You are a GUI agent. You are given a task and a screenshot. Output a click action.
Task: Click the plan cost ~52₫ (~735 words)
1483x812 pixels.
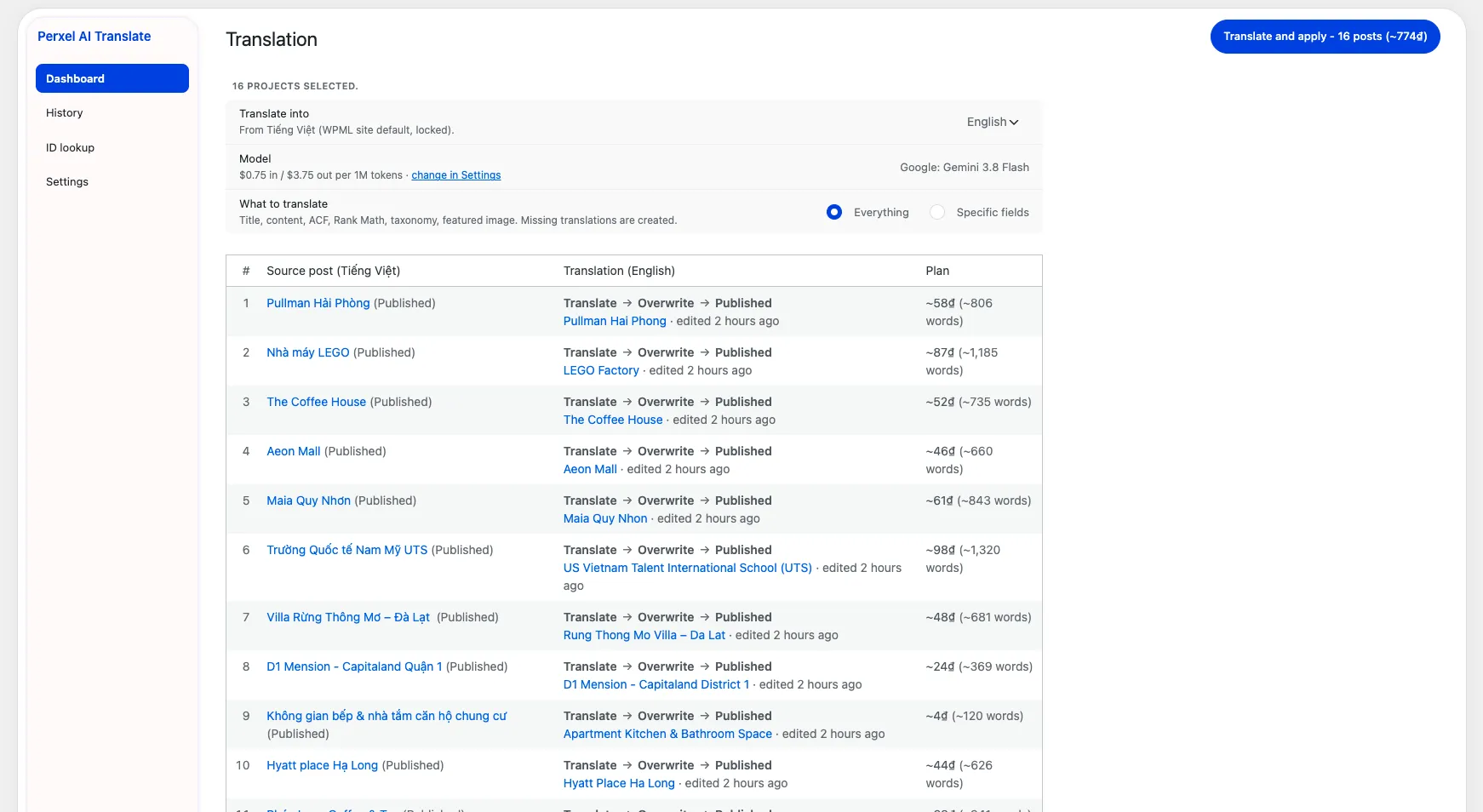point(978,402)
